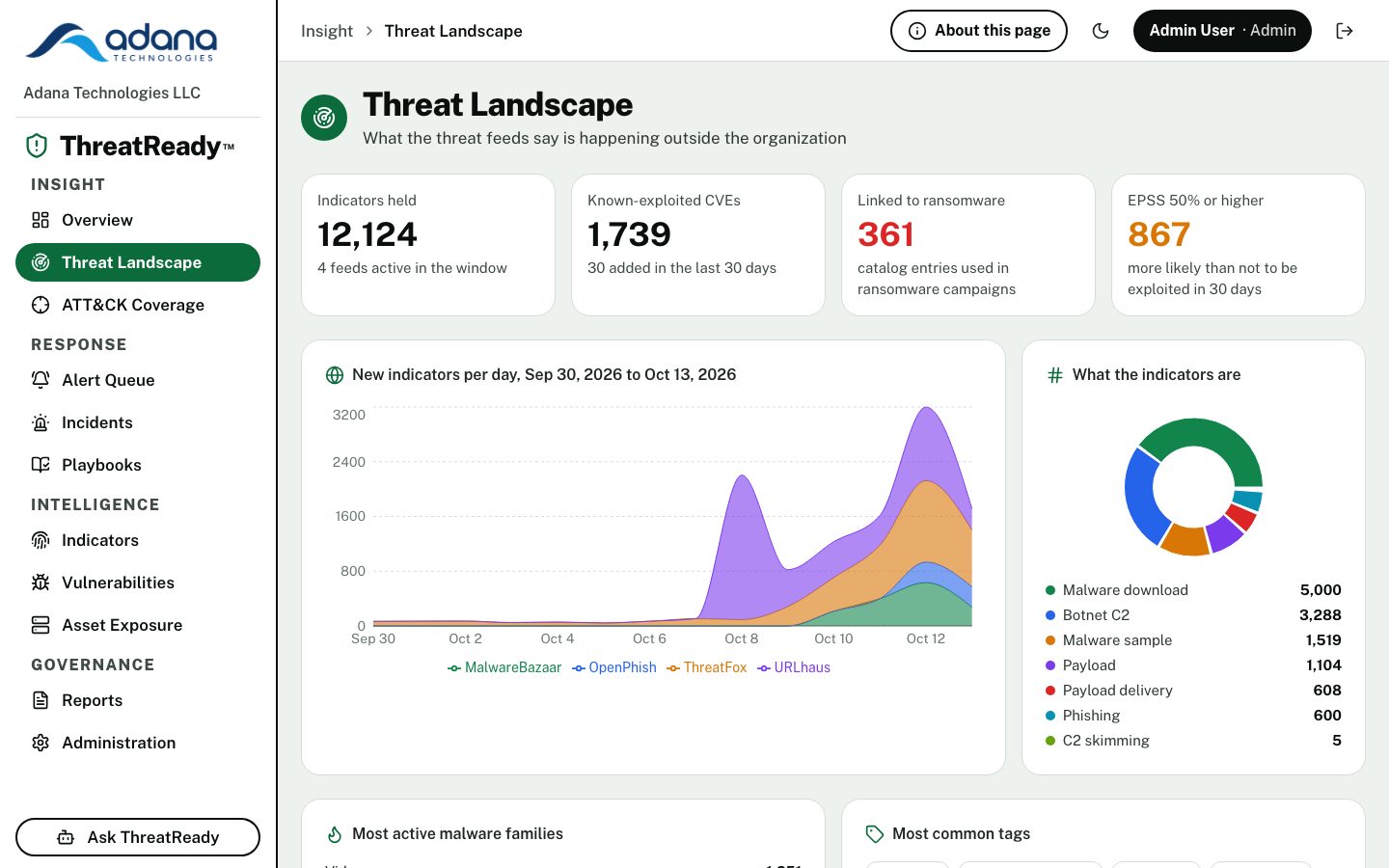The image size is (1389, 868).
Task: Open Administration settings
Action: click(138, 743)
